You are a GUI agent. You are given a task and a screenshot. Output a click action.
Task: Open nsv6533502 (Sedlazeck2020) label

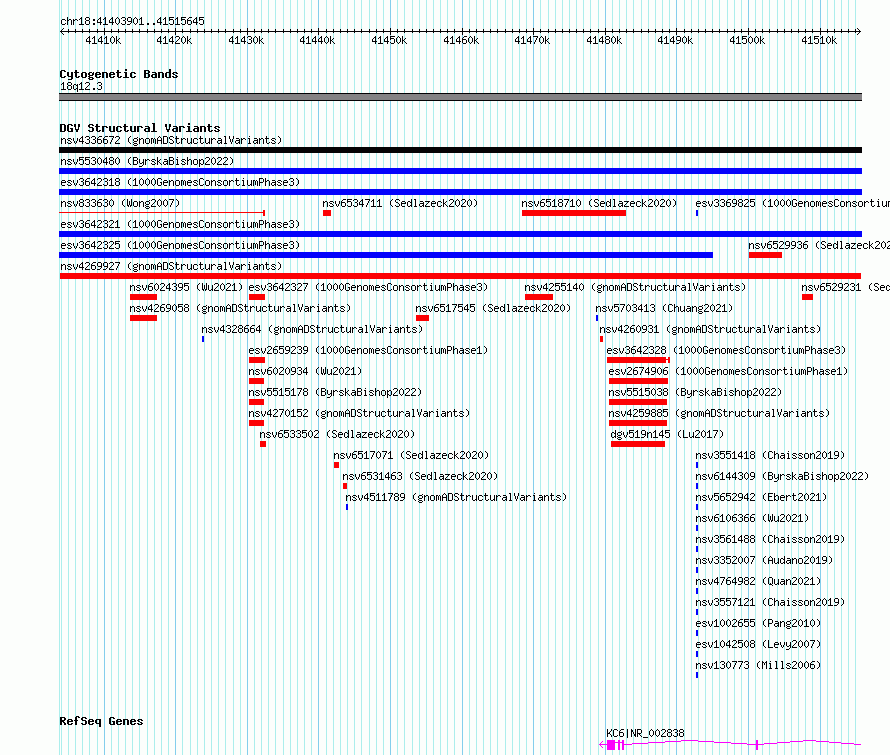[x=337, y=434]
